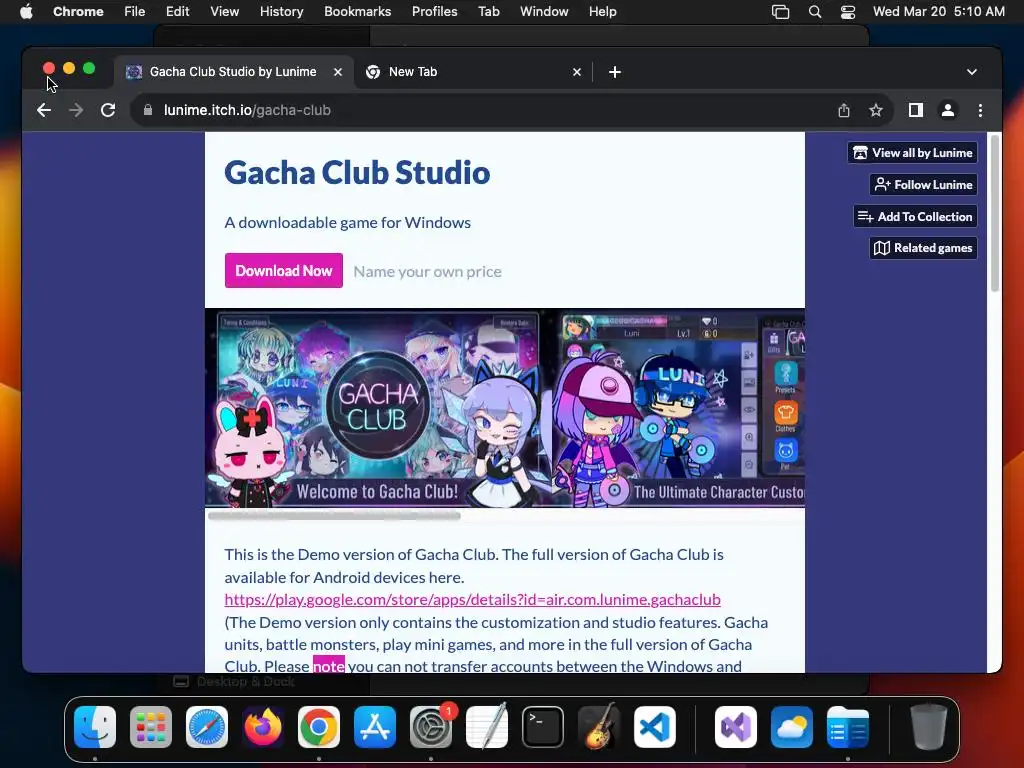Viewport: 1024px width, 768px height.
Task: Open the Weather app from the Dock
Action: click(x=792, y=727)
